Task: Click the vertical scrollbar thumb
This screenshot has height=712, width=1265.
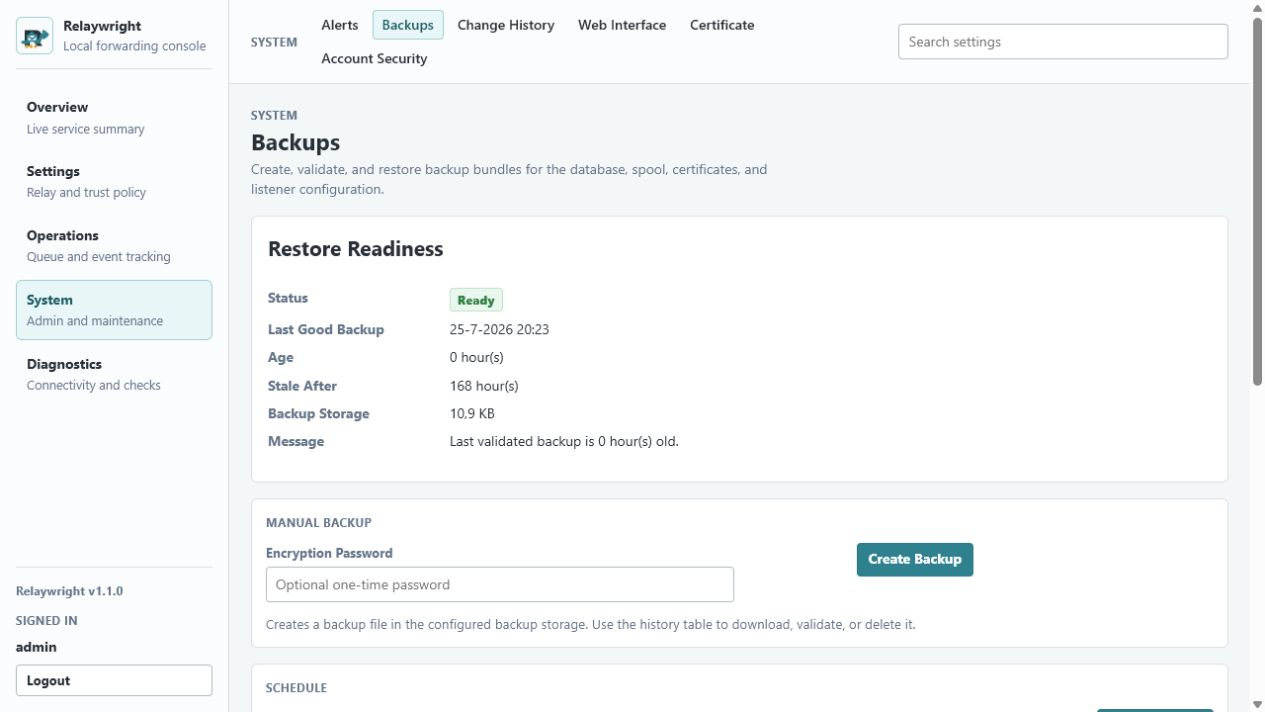Action: coord(1258,201)
